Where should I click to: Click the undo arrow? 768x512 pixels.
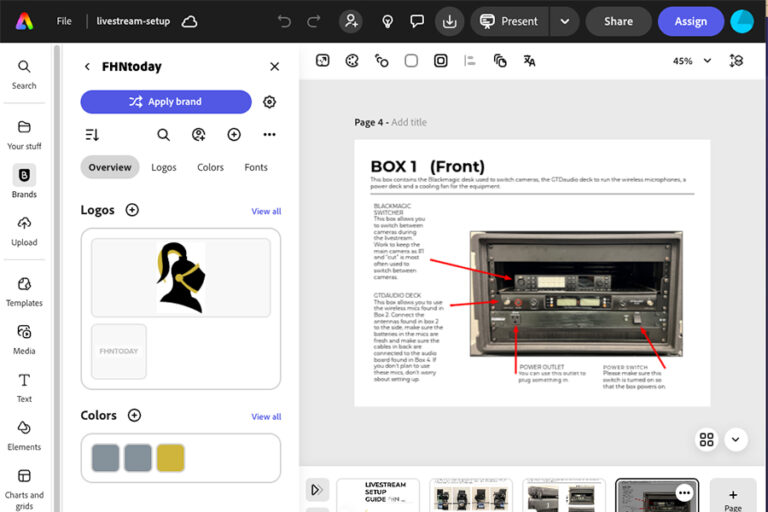pos(285,21)
